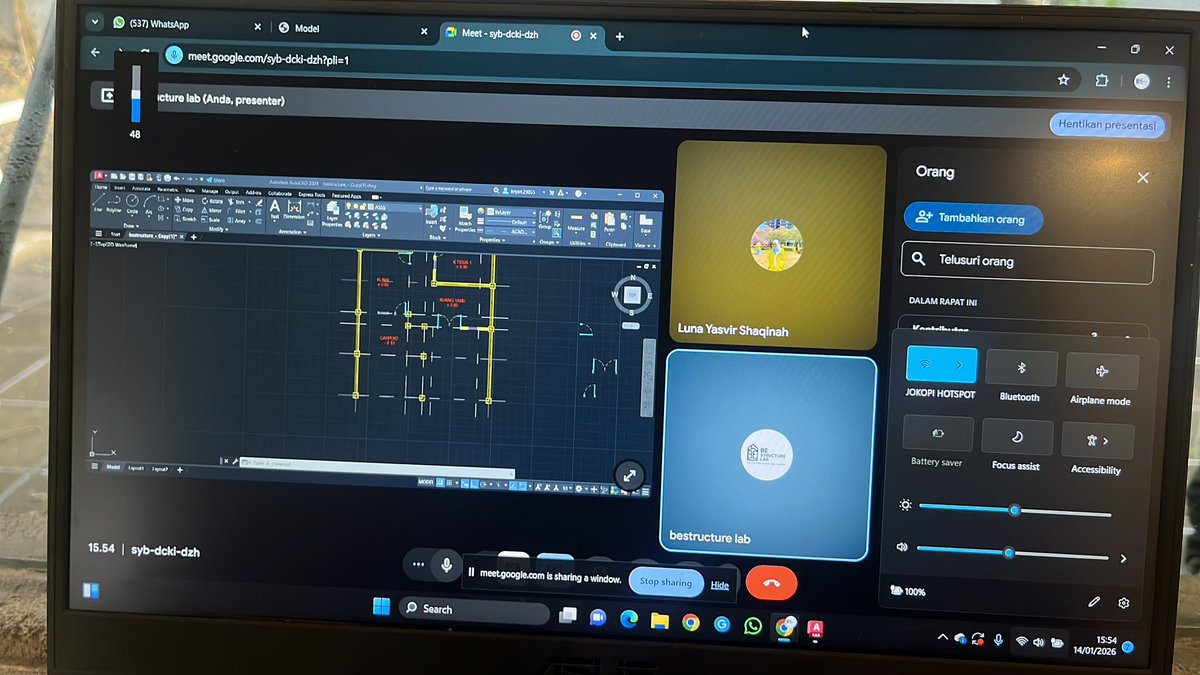Show hidden system tray icons
Screen dimensions: 1200x675
point(941,637)
